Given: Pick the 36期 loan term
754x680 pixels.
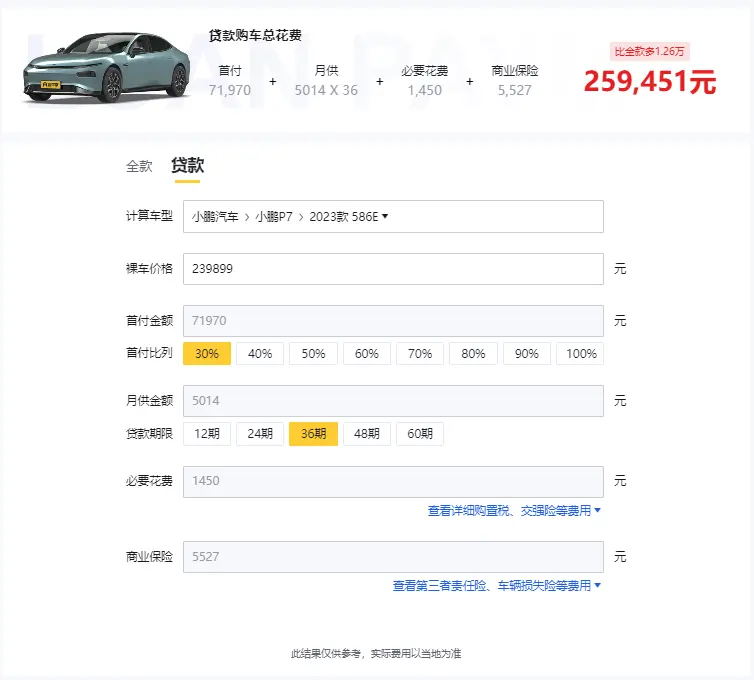Looking at the screenshot, I should tap(313, 434).
